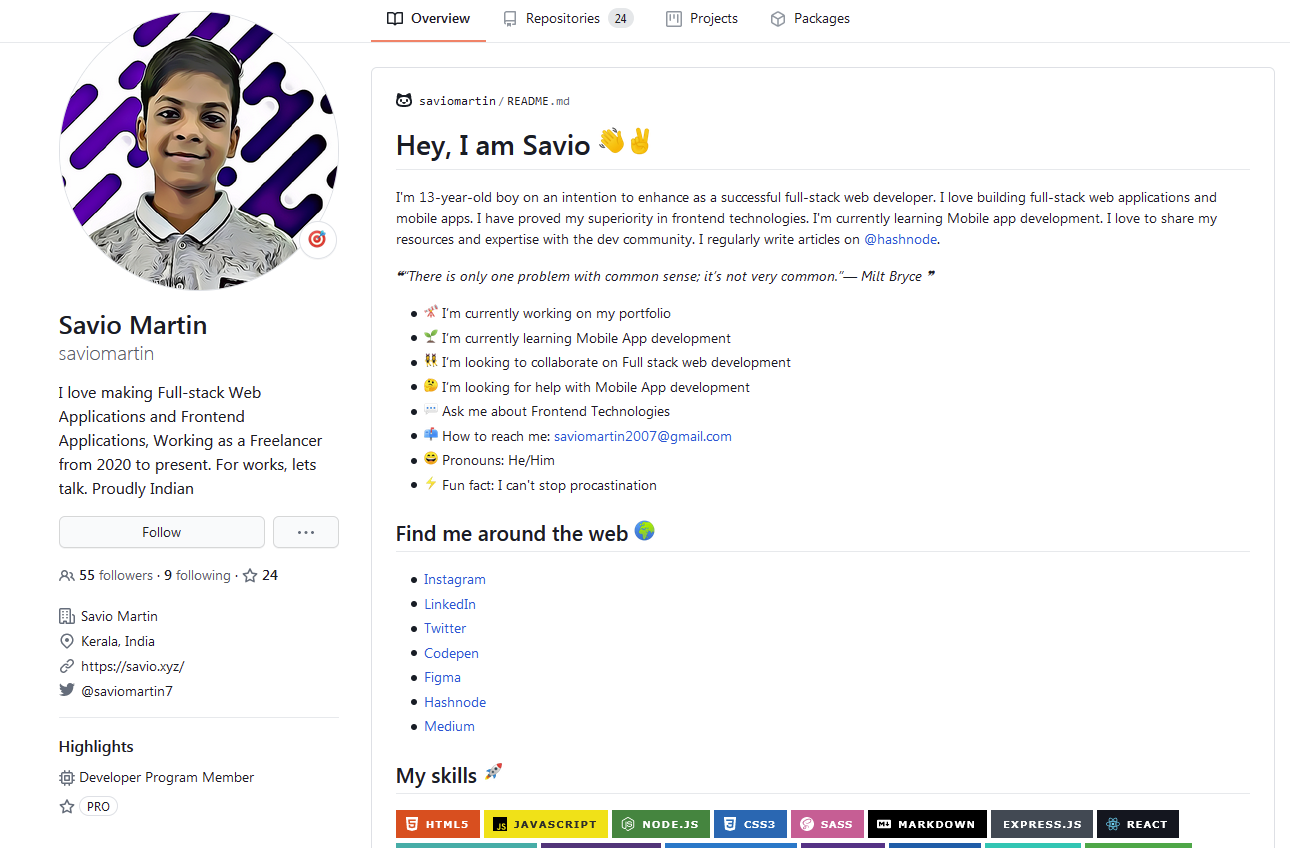The height and width of the screenshot is (848, 1290).
Task: Open the three-dots more options menu
Action: tap(306, 532)
